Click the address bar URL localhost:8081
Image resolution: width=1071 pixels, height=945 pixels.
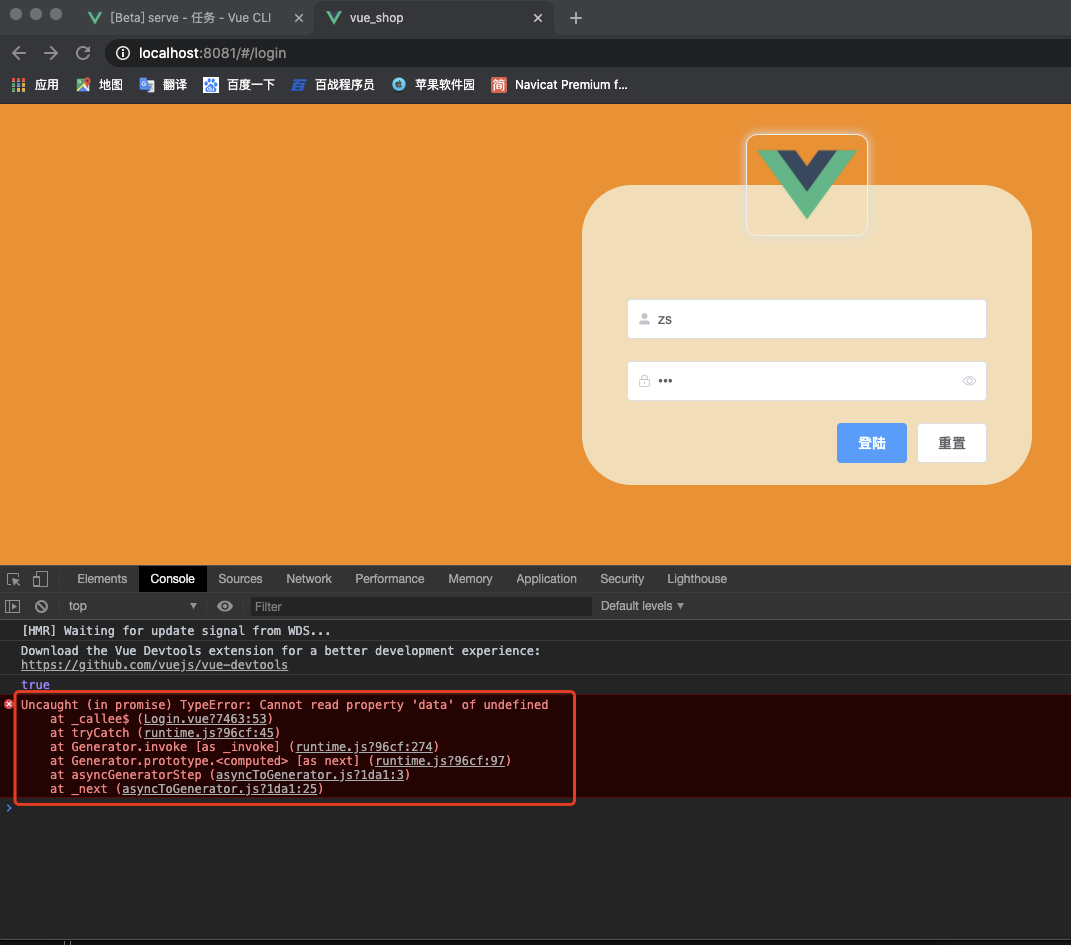click(212, 53)
